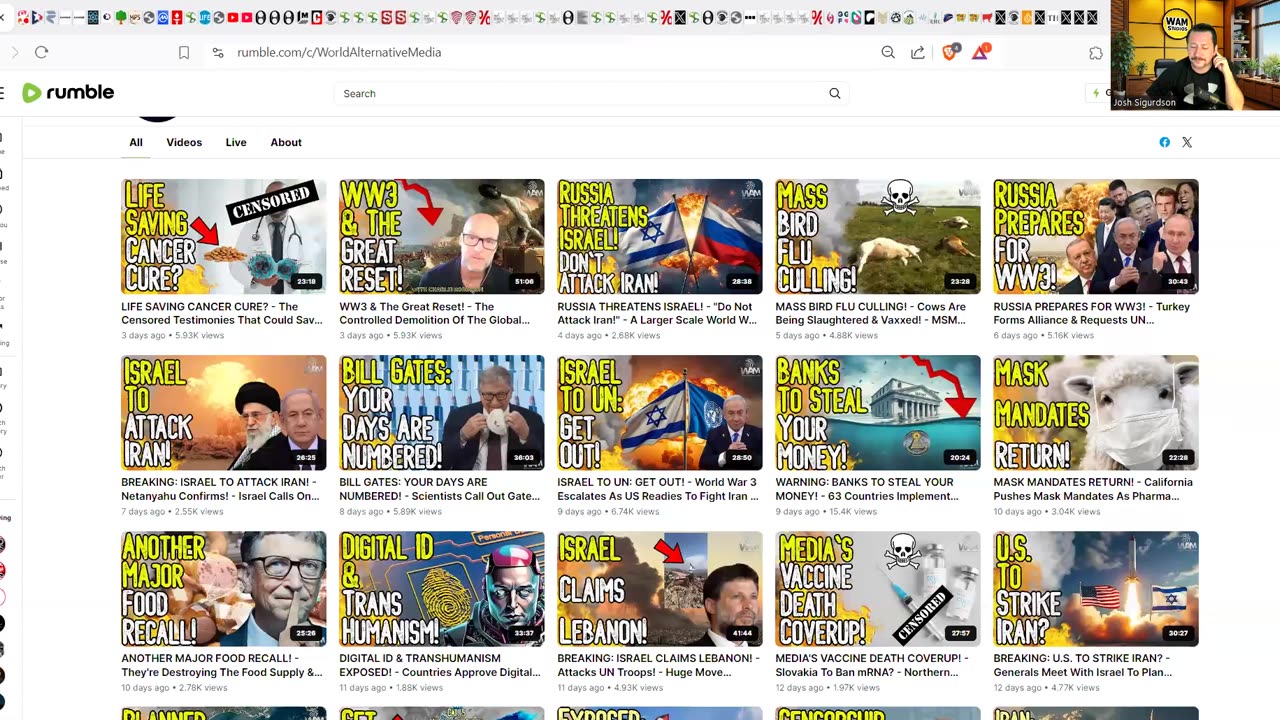This screenshot has height=720, width=1280.
Task: Click title link 'MASK MANDATES RETURN! - California Pushes'
Action: tap(1093, 489)
